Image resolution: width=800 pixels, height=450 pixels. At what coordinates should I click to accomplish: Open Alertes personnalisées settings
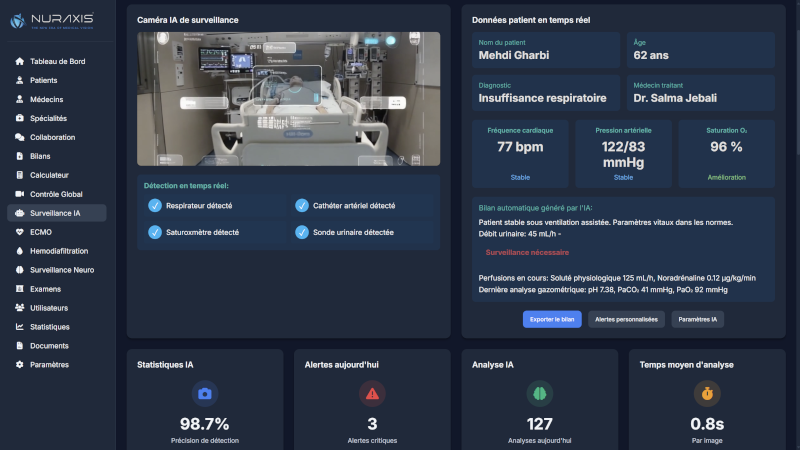[x=626, y=319]
